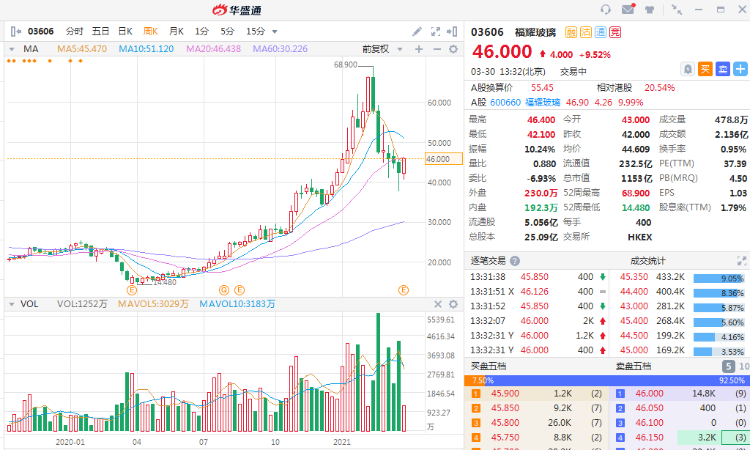The width and height of the screenshot is (750, 450).
Task: Open the mail messages icon
Action: click(628, 9)
